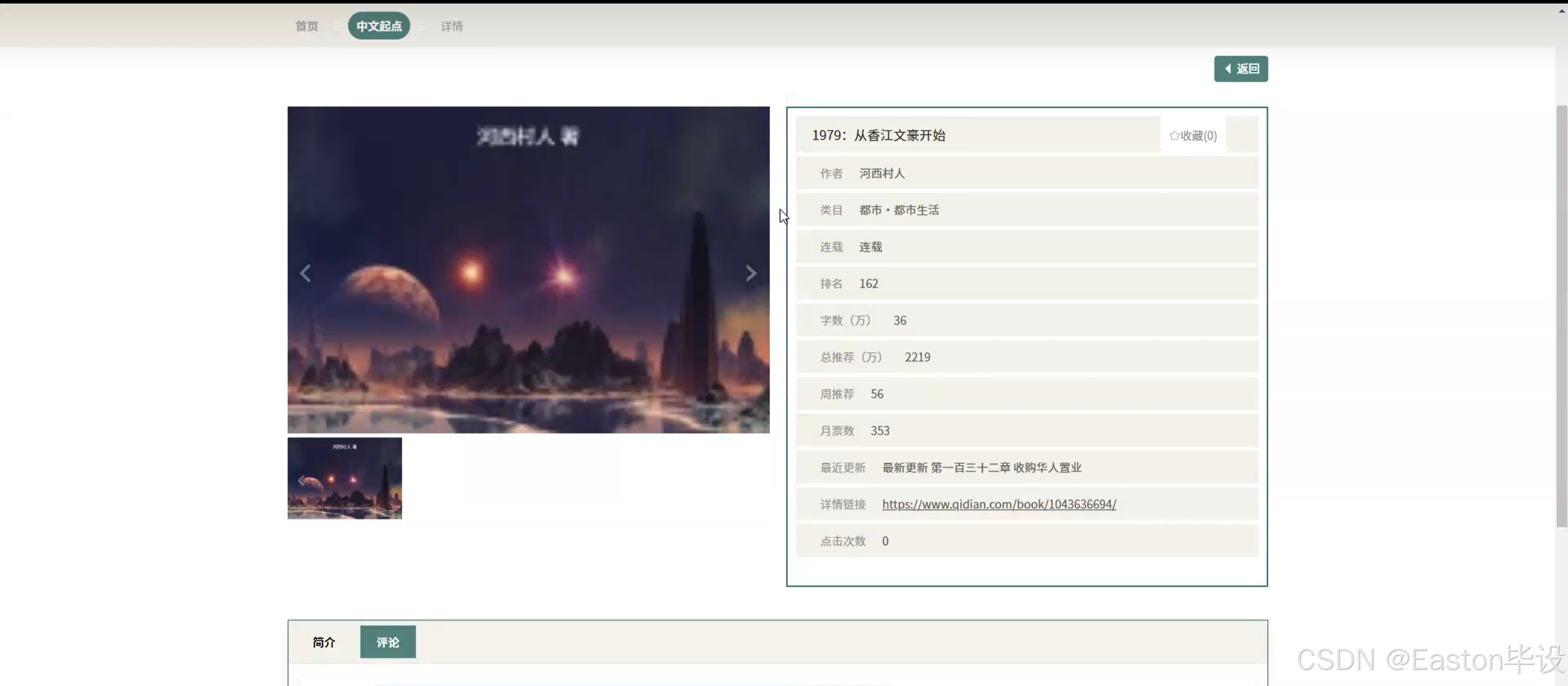Click the category value 都市·都市生活
Viewport: 1568px width, 686px height.
[899, 210]
